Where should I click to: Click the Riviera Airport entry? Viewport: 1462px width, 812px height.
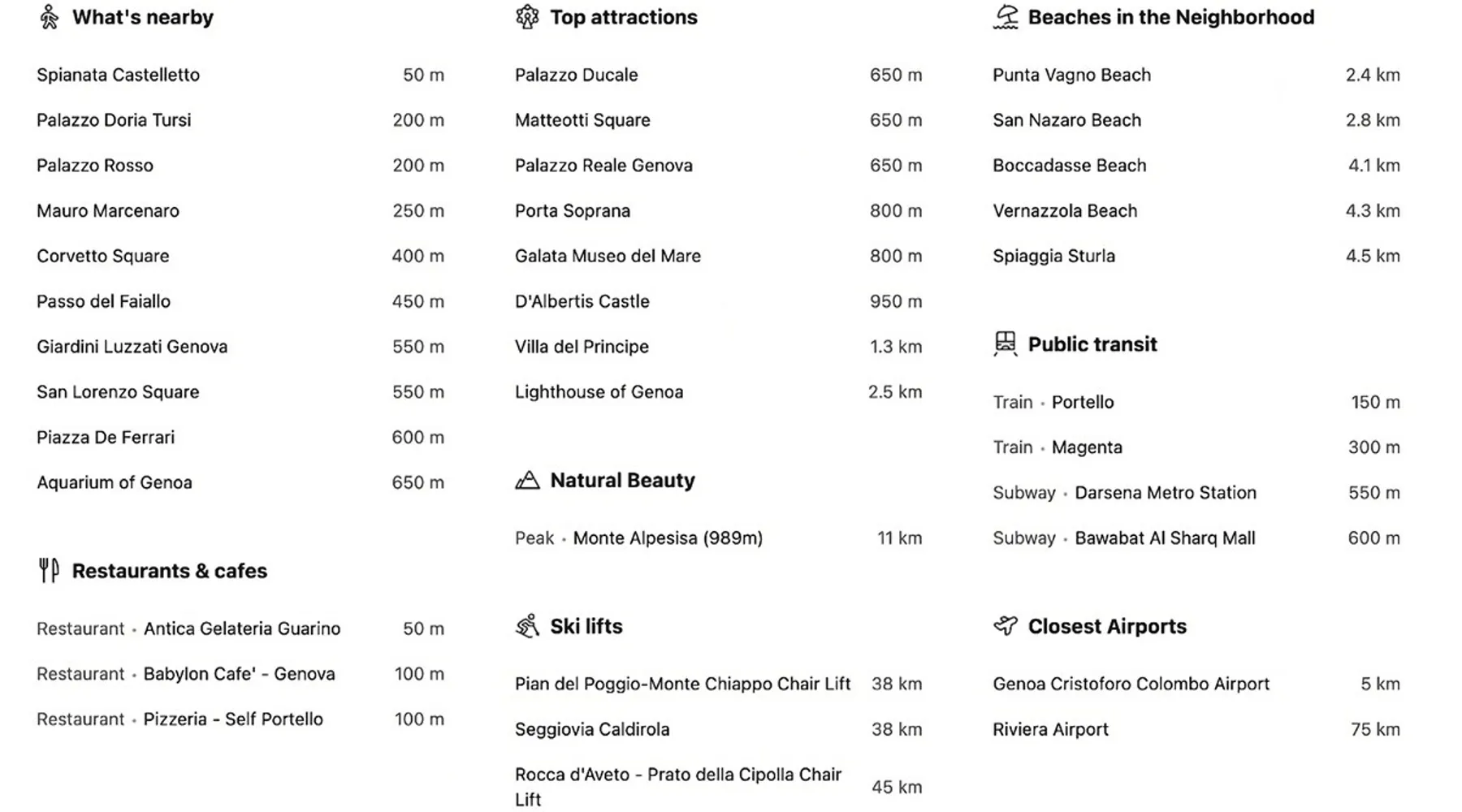coord(1050,729)
